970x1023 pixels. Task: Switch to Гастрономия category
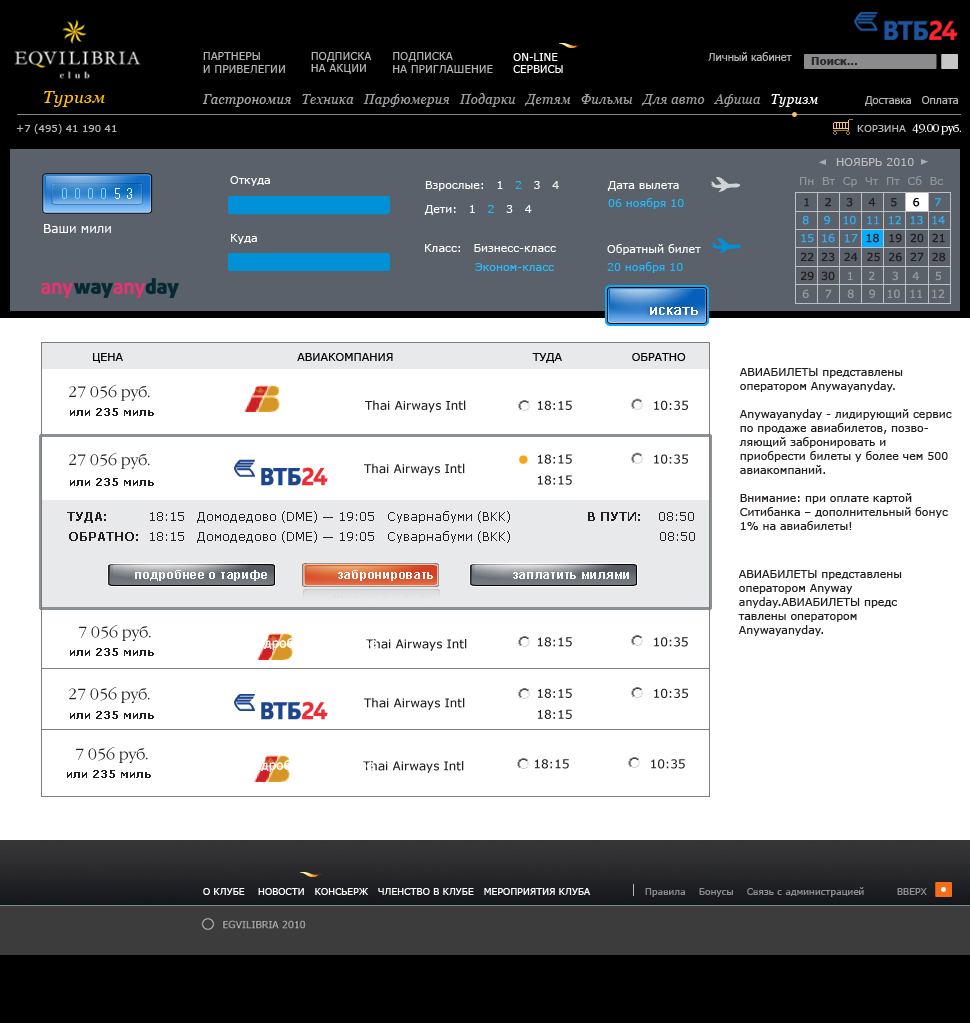click(x=247, y=99)
